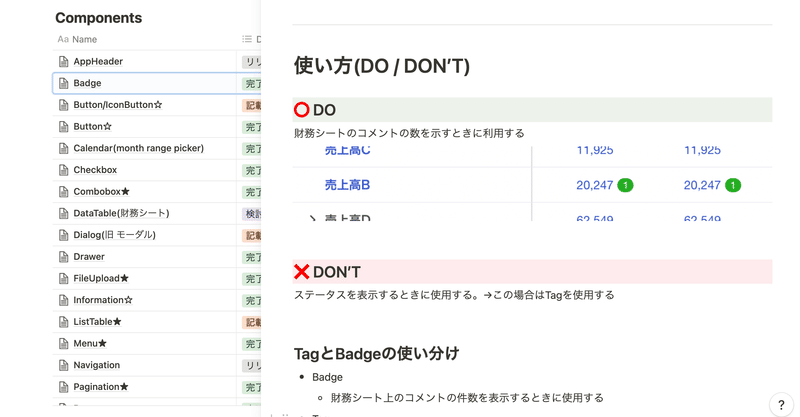Click the second green badge next to 20,247

click(x=733, y=185)
